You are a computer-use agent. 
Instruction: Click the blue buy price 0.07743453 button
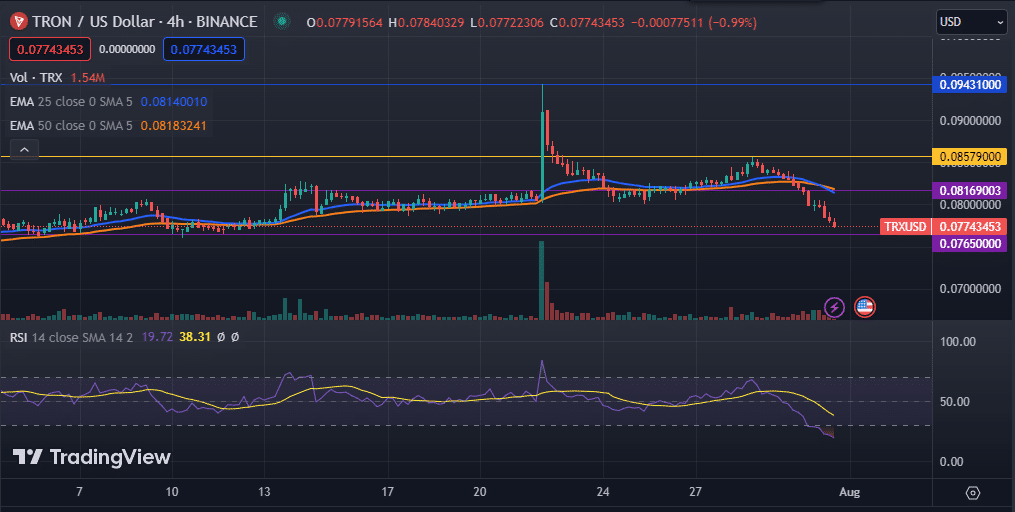click(x=204, y=49)
